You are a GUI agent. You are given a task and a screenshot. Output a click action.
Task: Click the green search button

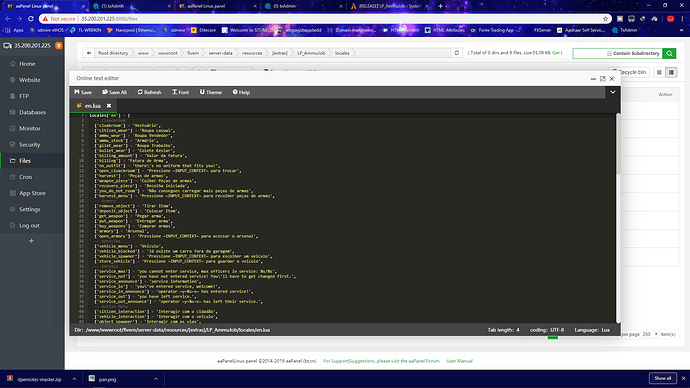click(x=669, y=53)
